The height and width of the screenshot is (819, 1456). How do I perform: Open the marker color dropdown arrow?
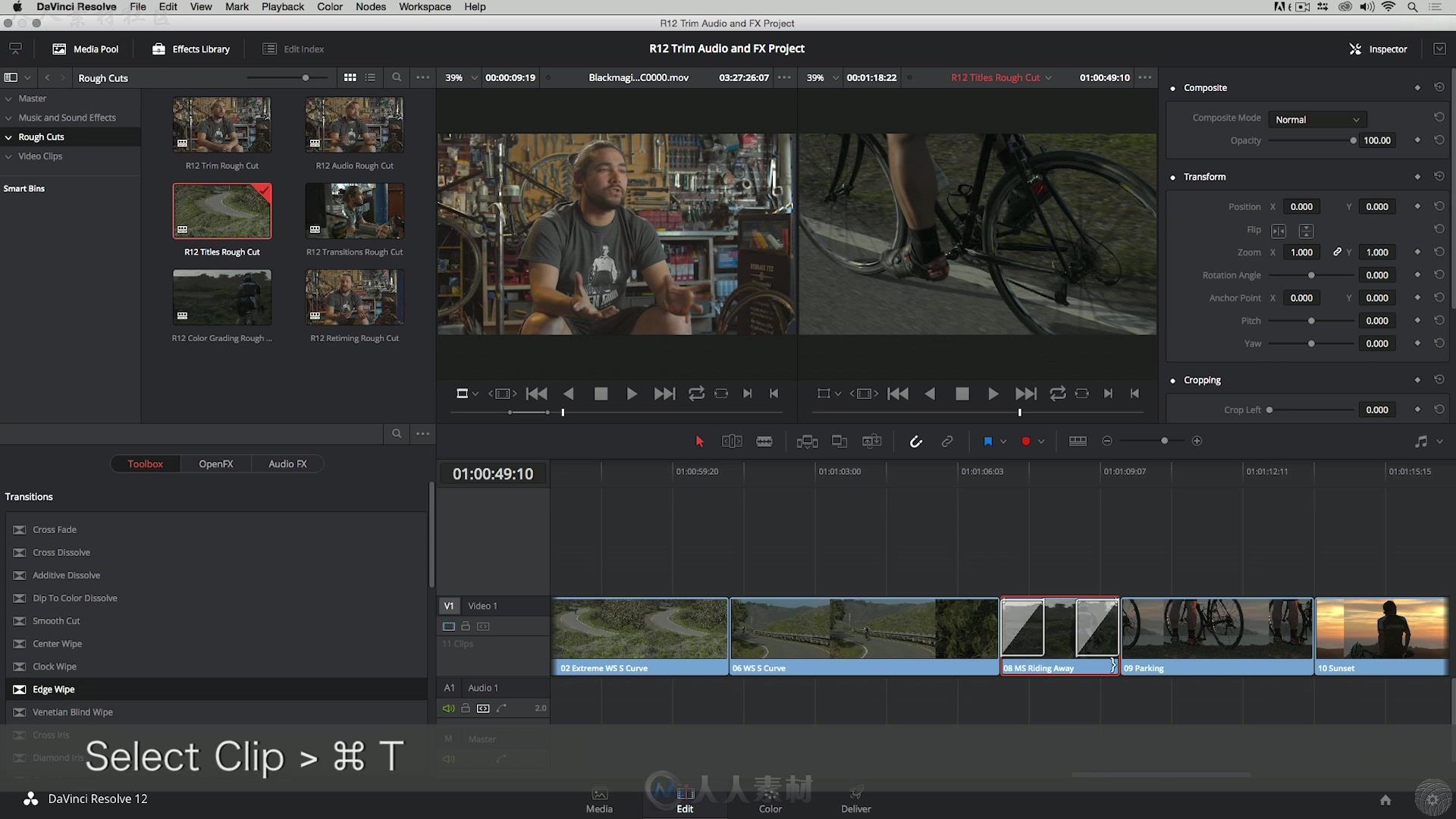point(1041,441)
